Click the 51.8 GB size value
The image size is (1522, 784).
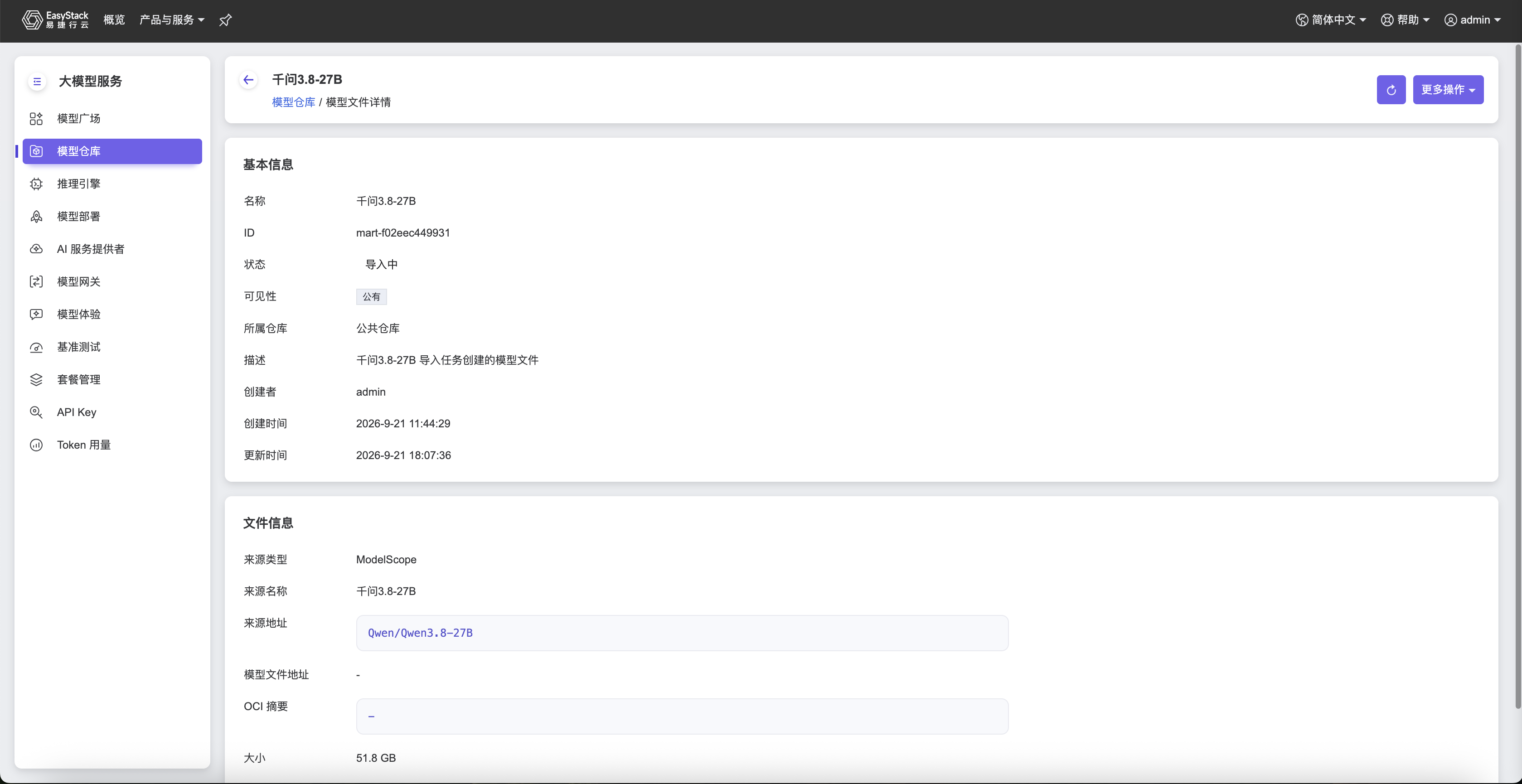click(376, 758)
